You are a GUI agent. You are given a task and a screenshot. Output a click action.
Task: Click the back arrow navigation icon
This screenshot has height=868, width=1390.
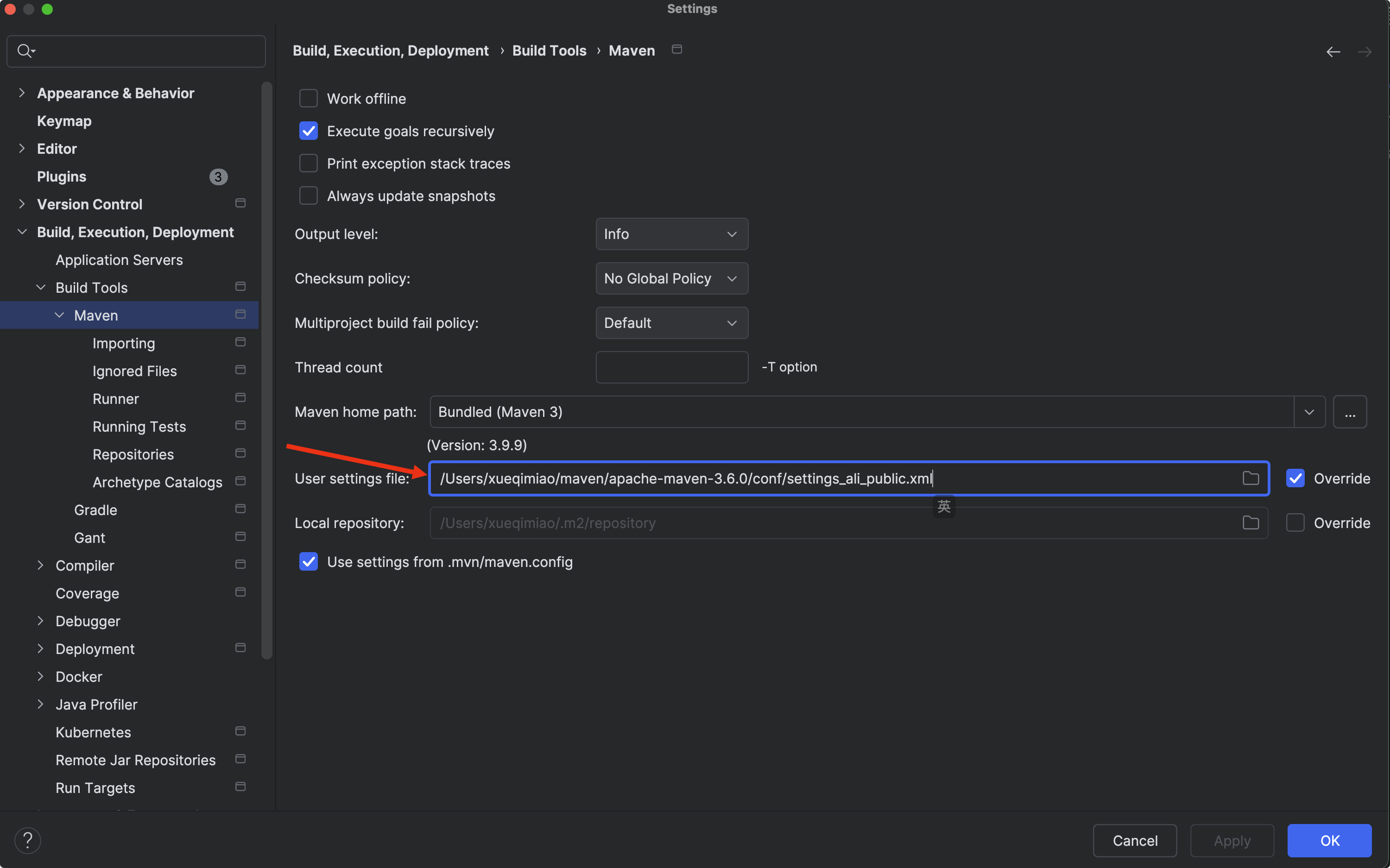pos(1333,52)
